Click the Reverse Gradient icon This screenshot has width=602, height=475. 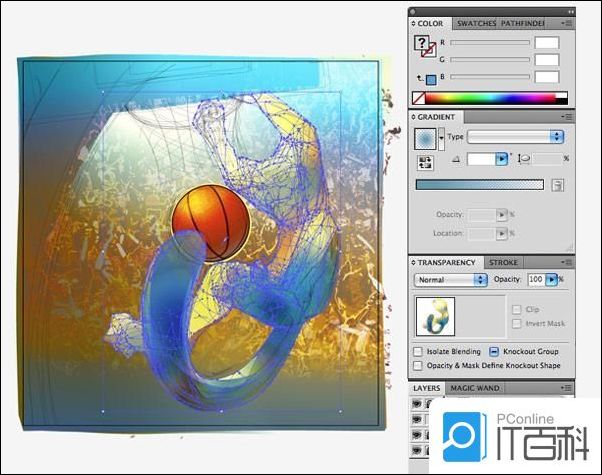coord(425,162)
